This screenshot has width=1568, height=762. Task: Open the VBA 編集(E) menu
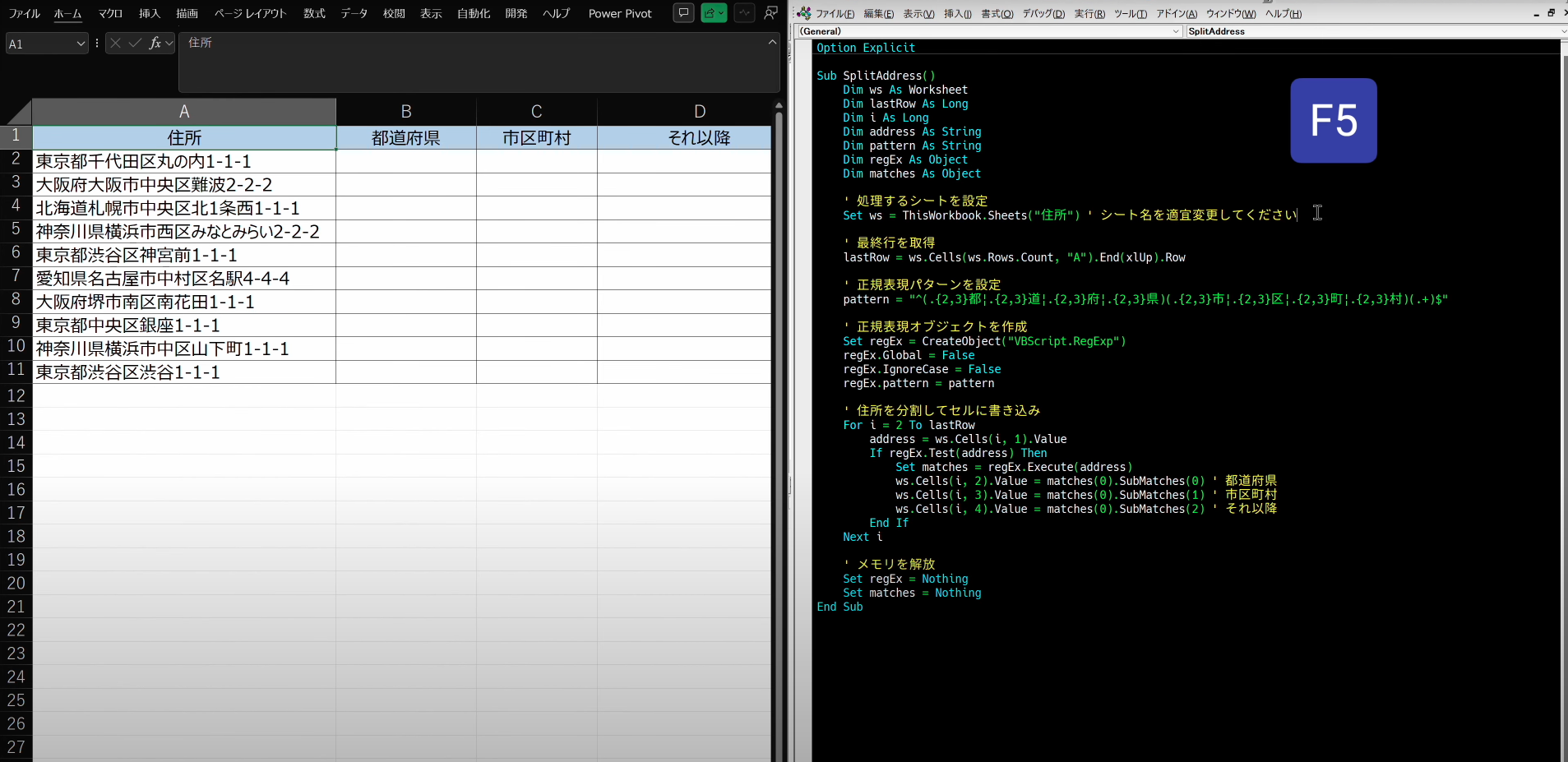pyautogui.click(x=878, y=14)
